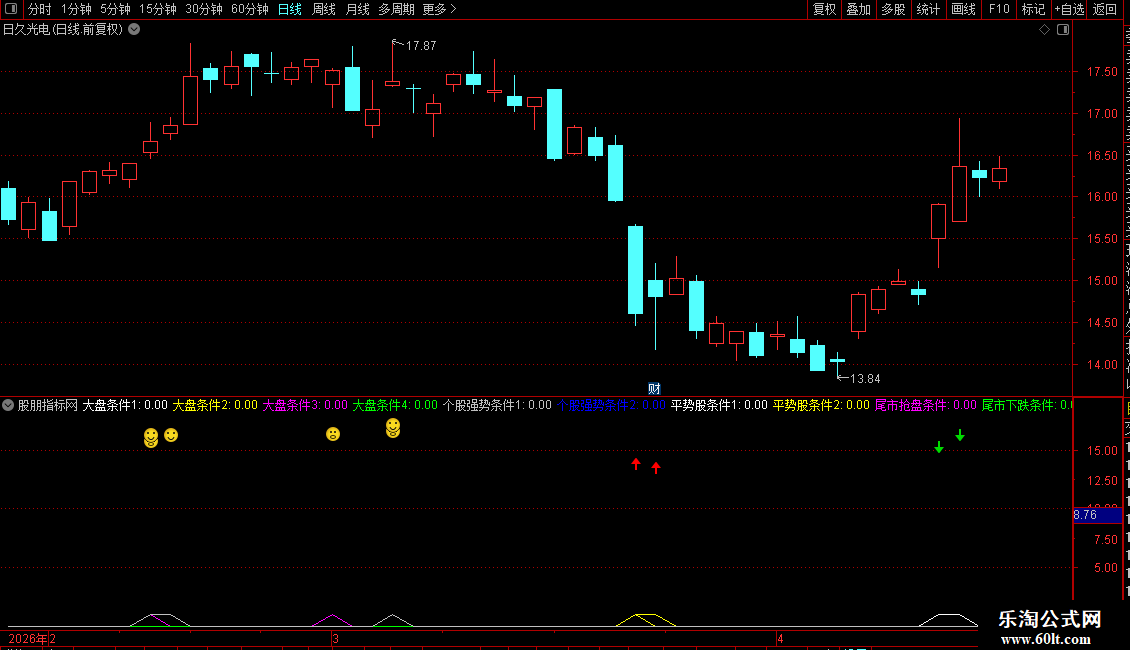Expand the 更多 periods menu
1130x650 pixels.
[x=439, y=9]
